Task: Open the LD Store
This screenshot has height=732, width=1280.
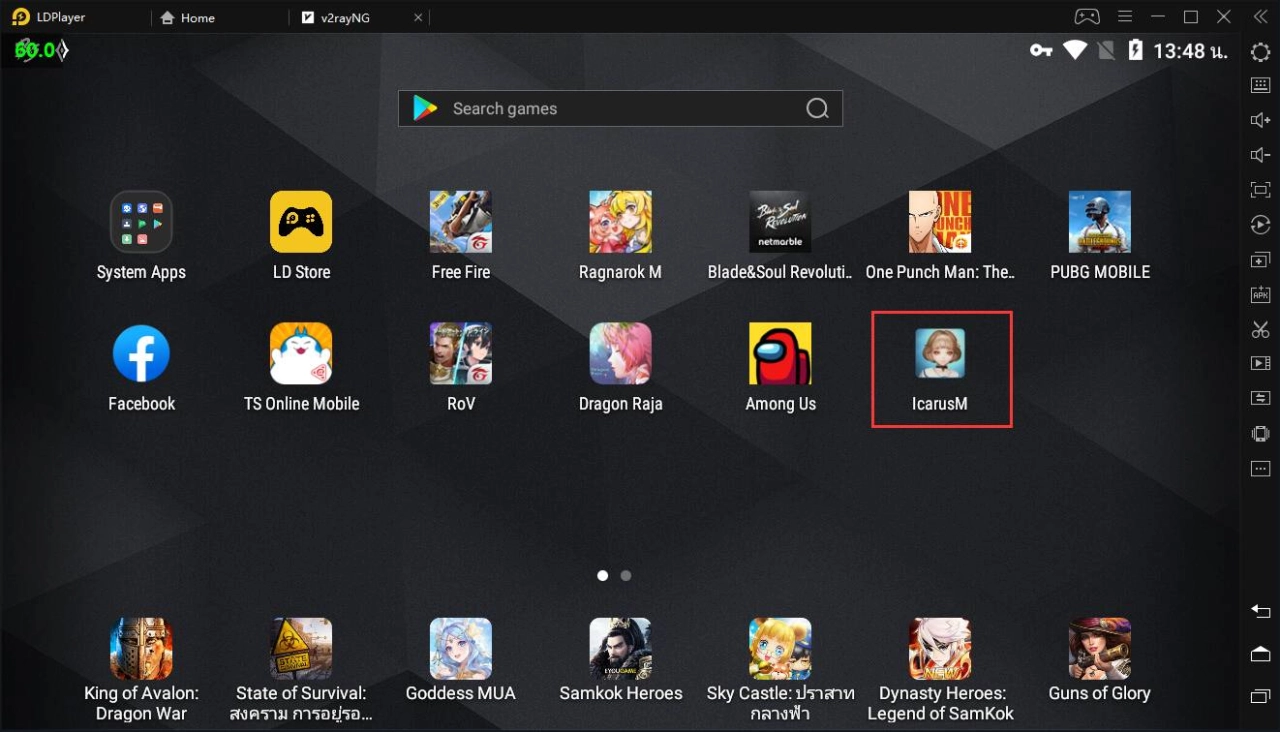Action: [301, 222]
